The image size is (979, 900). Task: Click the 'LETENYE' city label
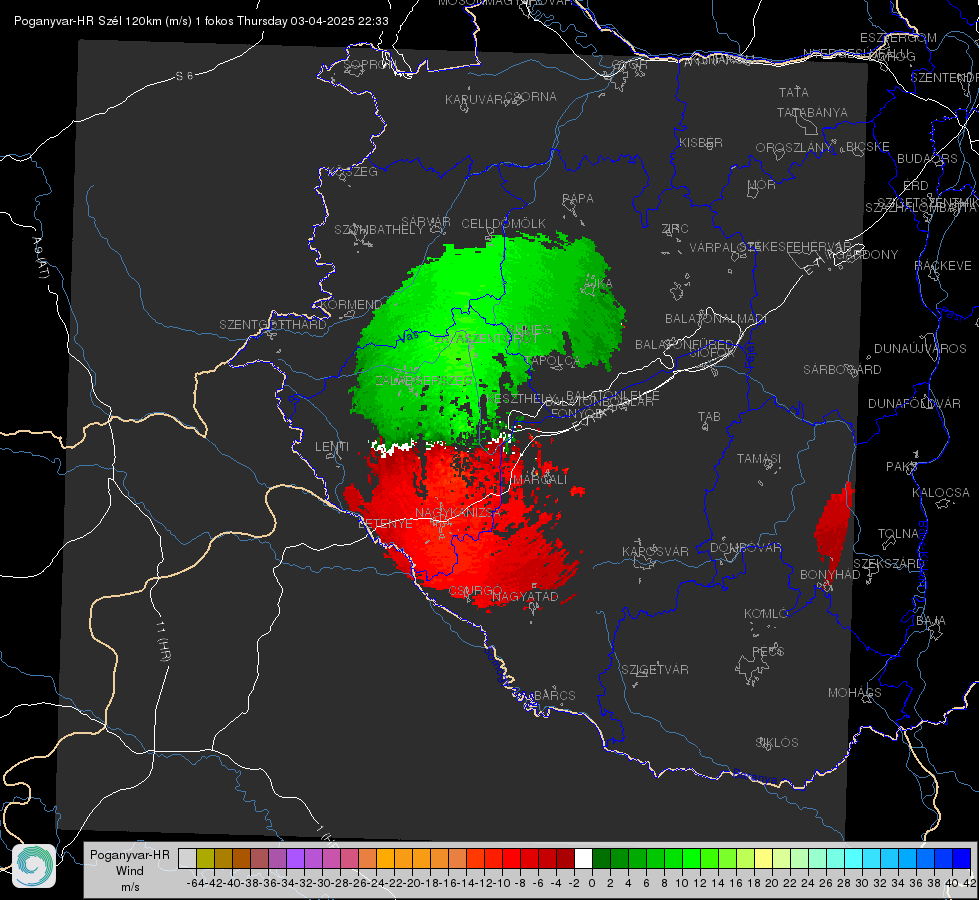point(385,524)
